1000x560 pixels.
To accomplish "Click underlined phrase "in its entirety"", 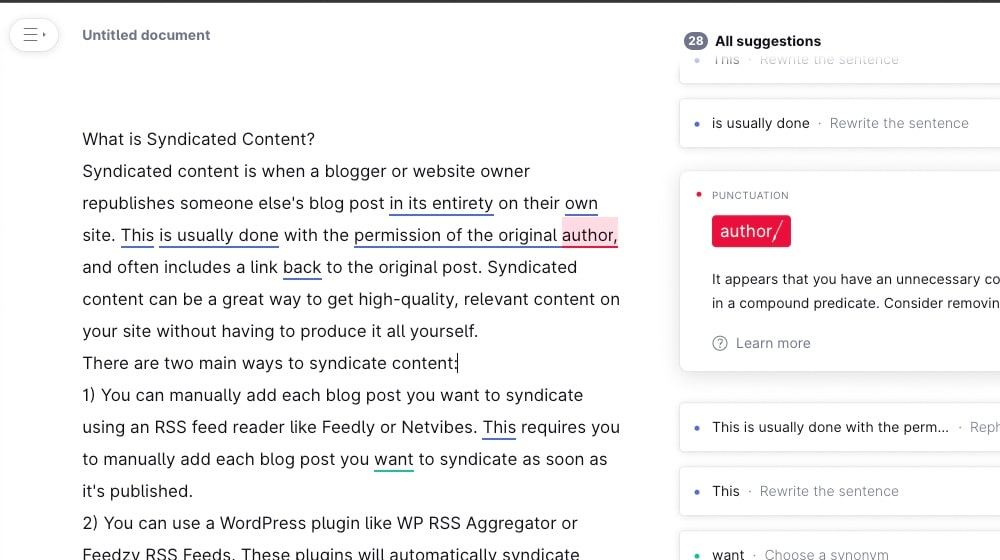I will coord(441,203).
